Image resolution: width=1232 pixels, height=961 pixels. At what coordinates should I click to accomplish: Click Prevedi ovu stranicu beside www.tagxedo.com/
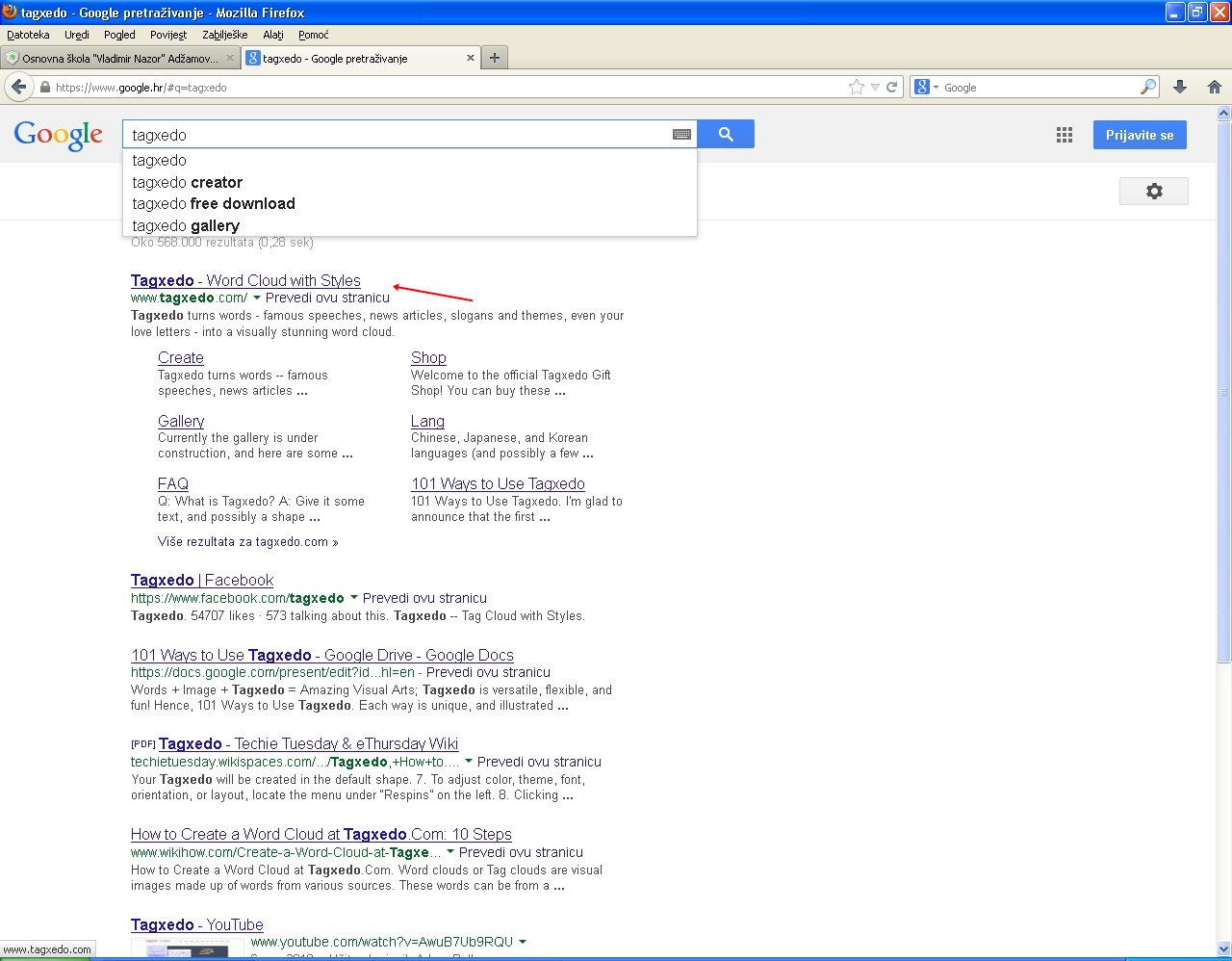pos(327,298)
